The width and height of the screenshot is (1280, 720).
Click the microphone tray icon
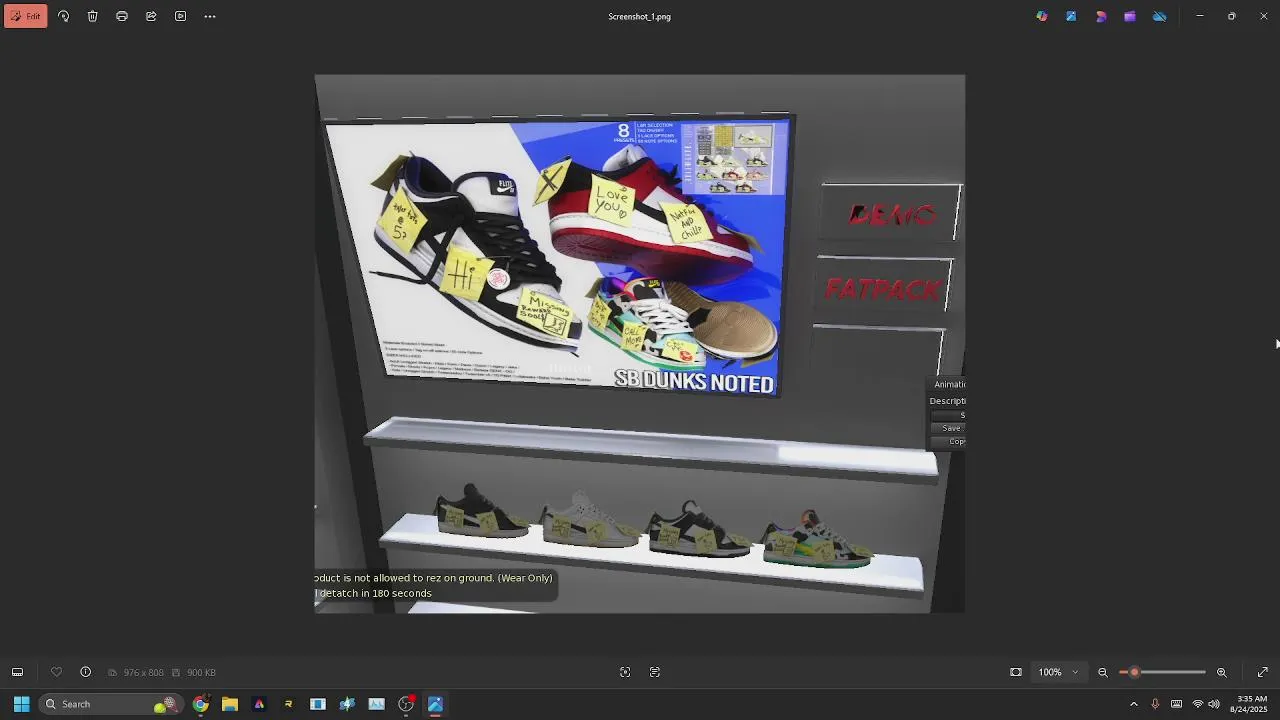coord(1155,704)
